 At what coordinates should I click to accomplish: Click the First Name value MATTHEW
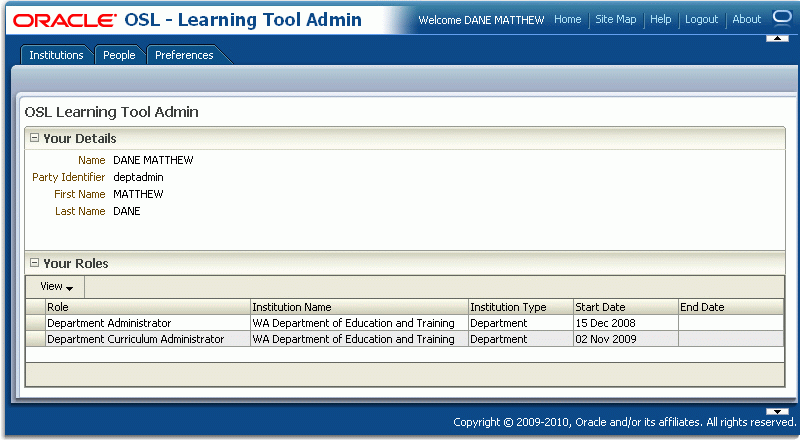[138, 194]
